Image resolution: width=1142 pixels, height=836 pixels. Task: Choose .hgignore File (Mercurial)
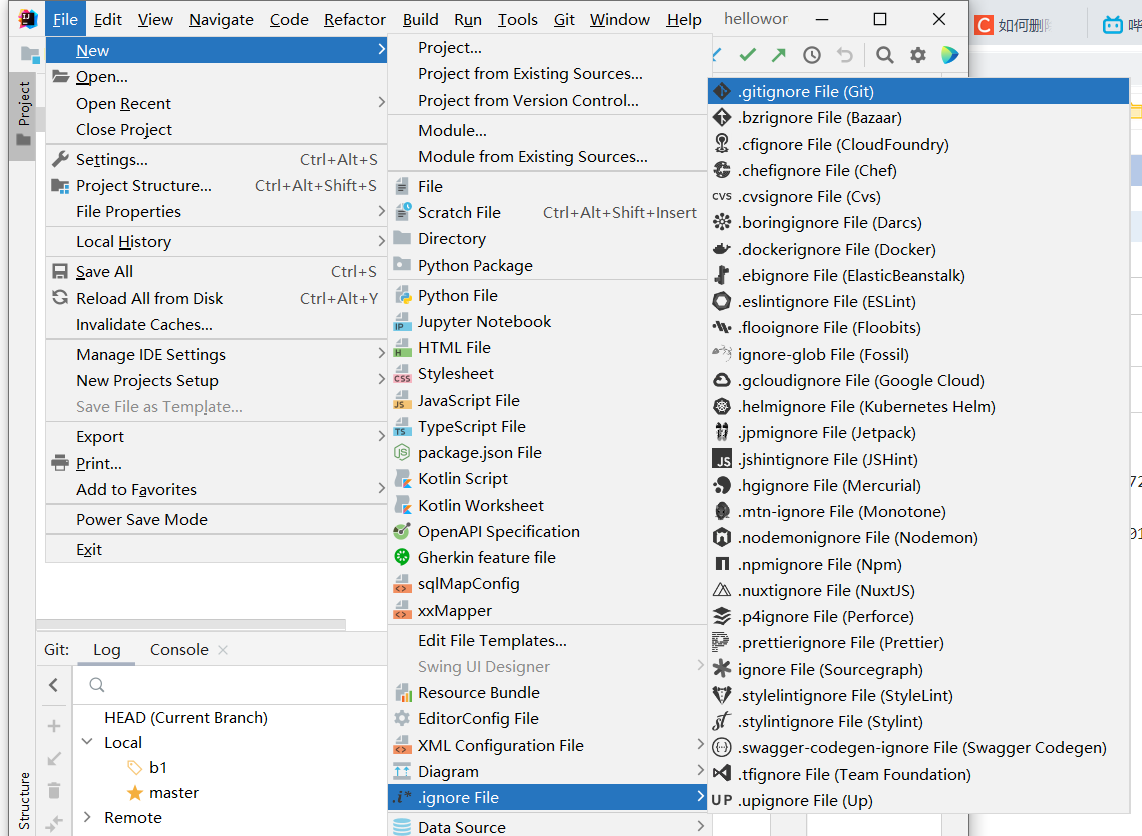pos(918,486)
